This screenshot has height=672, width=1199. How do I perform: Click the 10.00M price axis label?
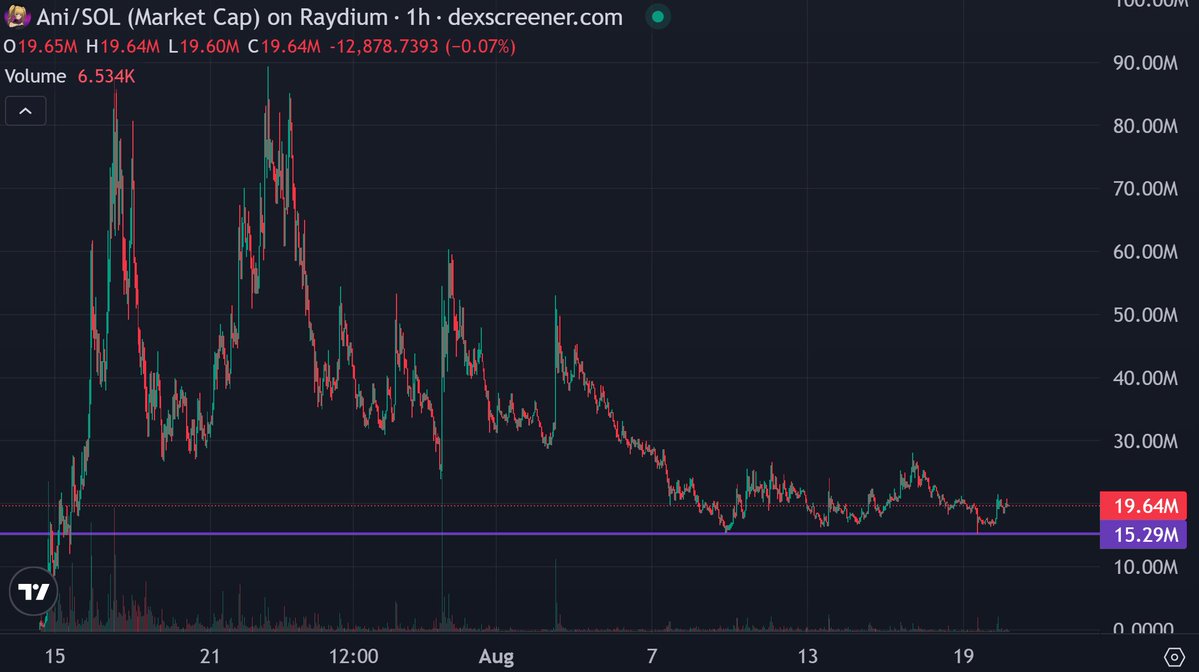tap(1145, 567)
